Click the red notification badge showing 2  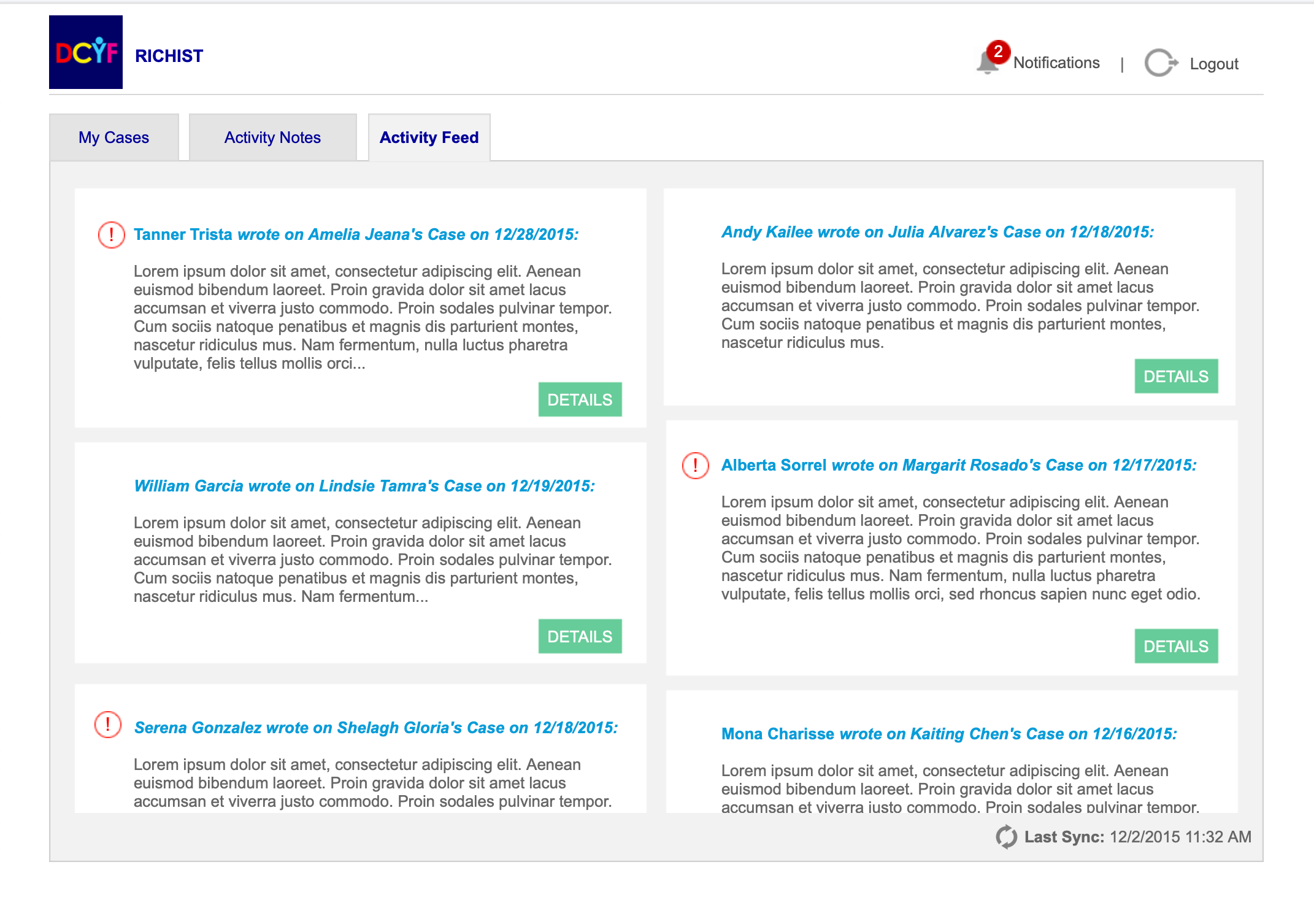pos(999,53)
